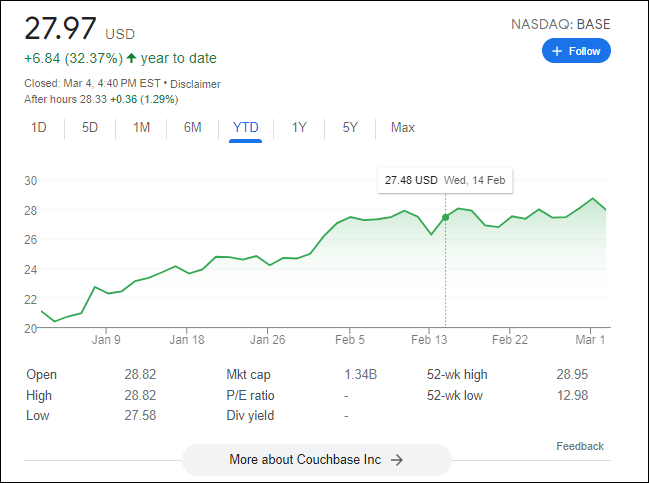The image size is (649, 483).
Task: Select the YTD tab
Action: coord(245,128)
